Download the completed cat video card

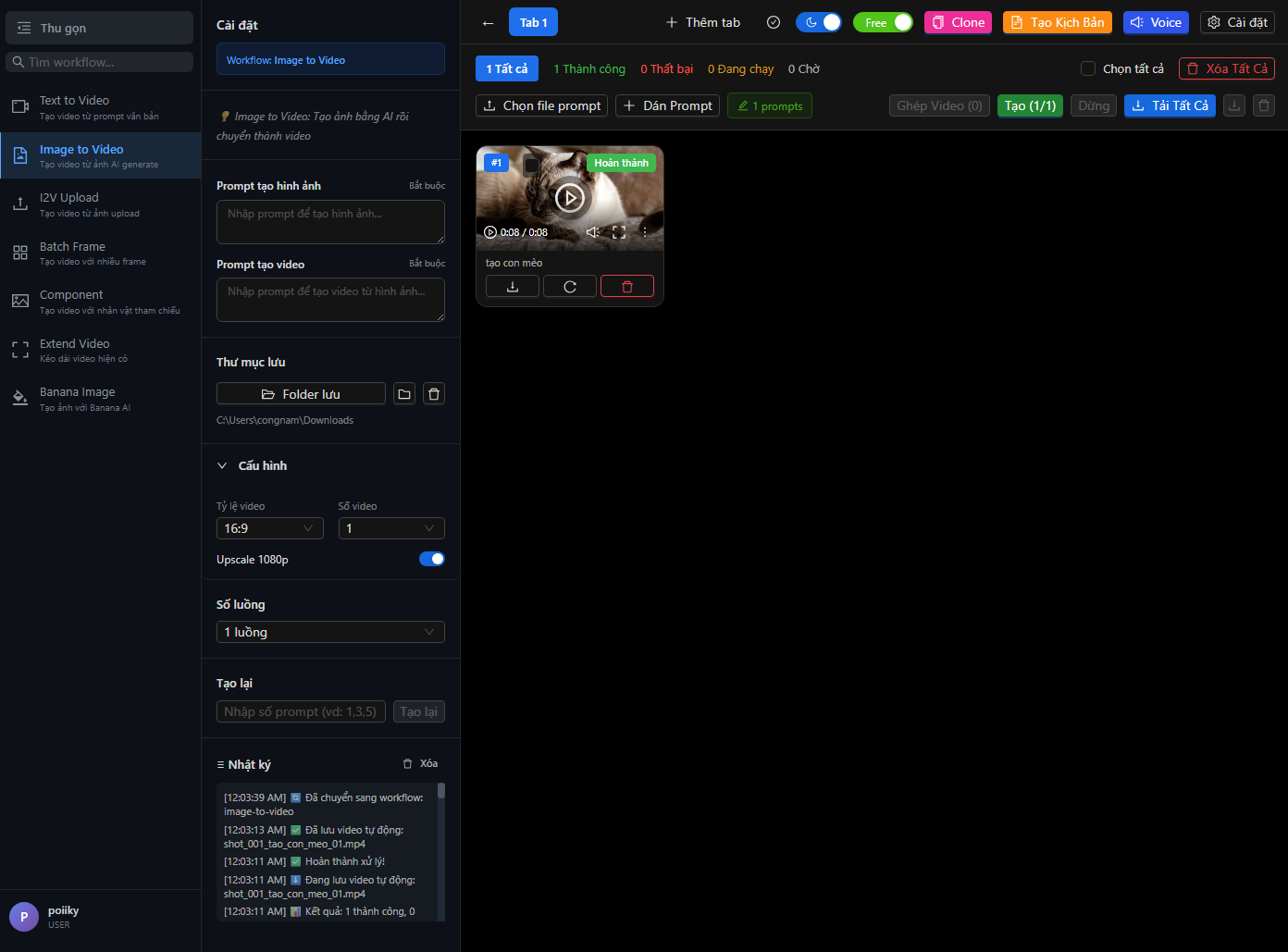click(x=512, y=287)
